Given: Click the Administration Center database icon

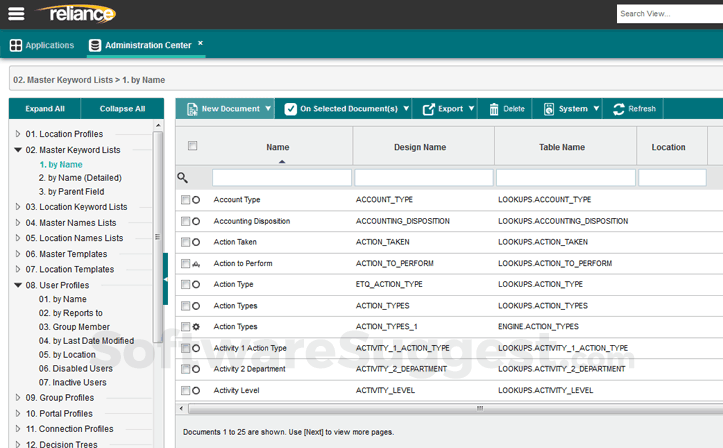Looking at the screenshot, I should (x=95, y=45).
